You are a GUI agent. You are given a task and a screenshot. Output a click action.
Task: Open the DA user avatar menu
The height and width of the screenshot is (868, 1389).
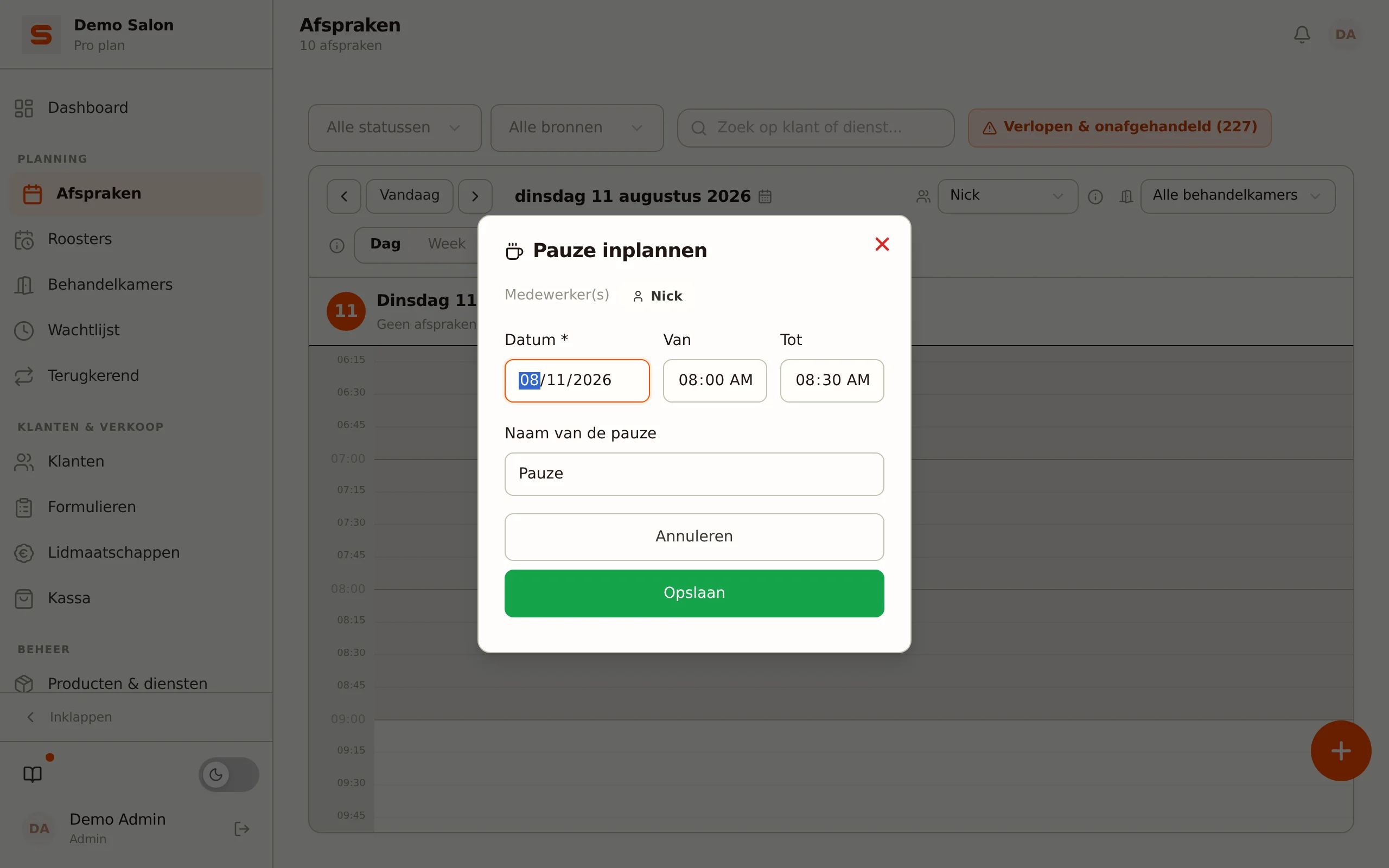1346,34
